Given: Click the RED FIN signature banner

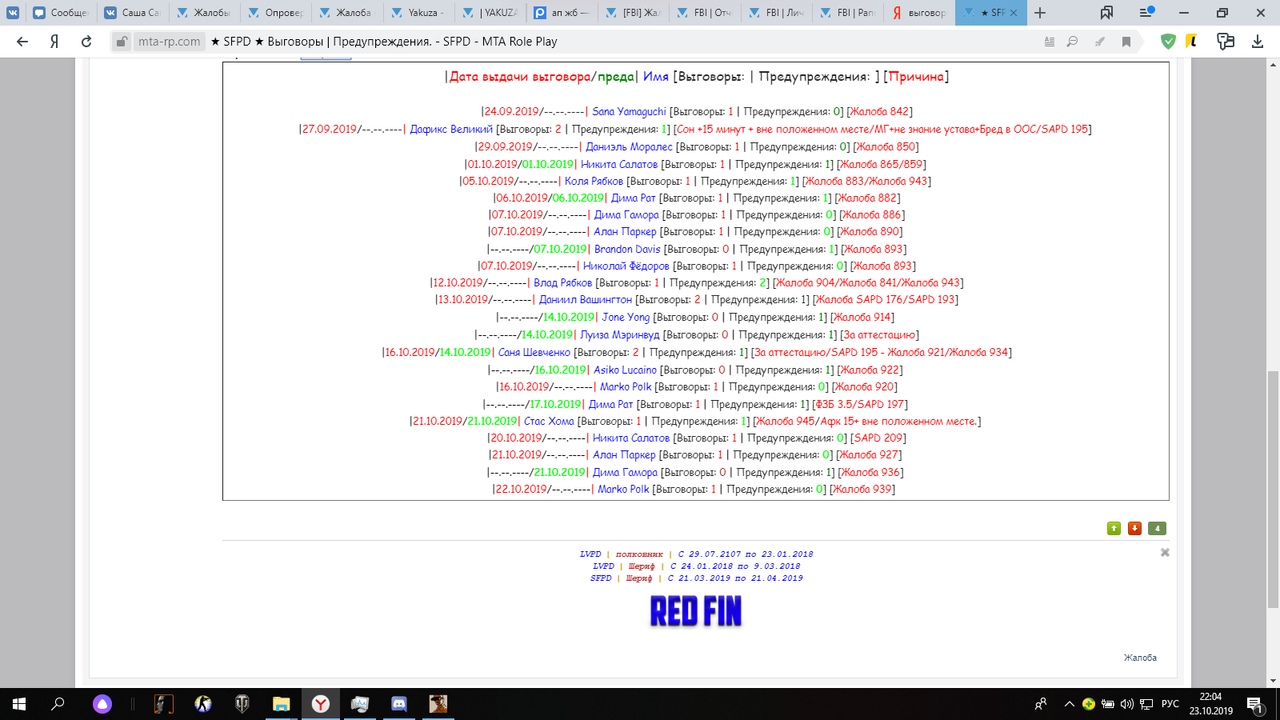Looking at the screenshot, I should point(696,611).
